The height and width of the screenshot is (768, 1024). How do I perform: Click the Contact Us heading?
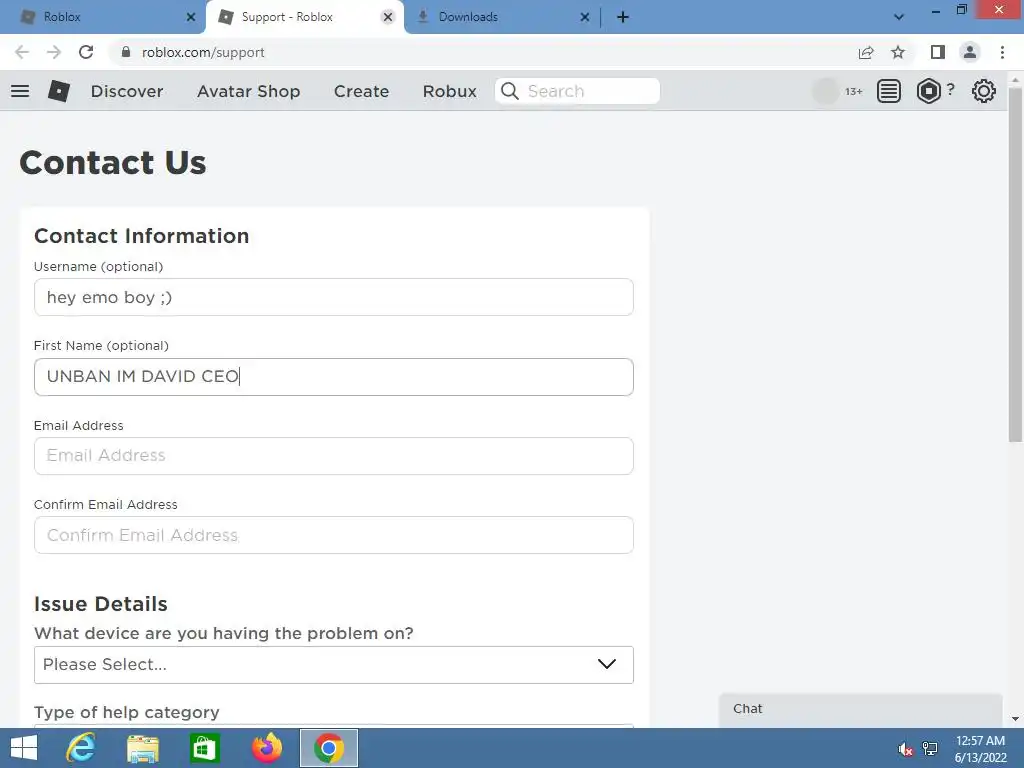(113, 162)
